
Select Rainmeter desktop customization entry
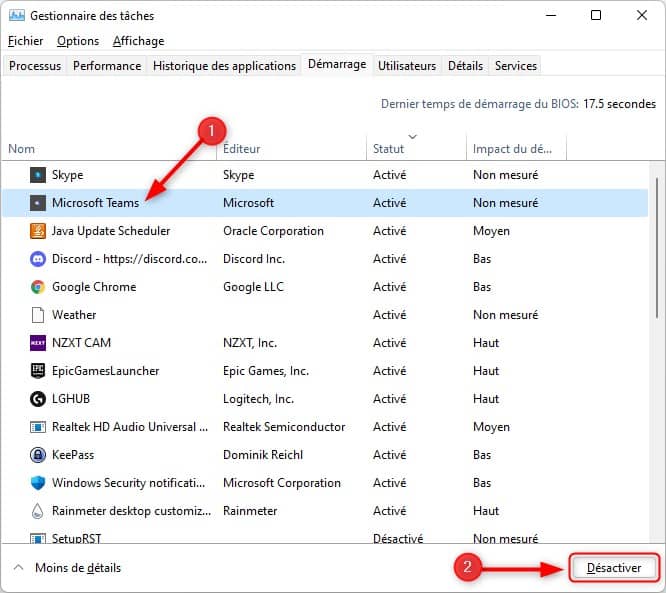point(131,511)
